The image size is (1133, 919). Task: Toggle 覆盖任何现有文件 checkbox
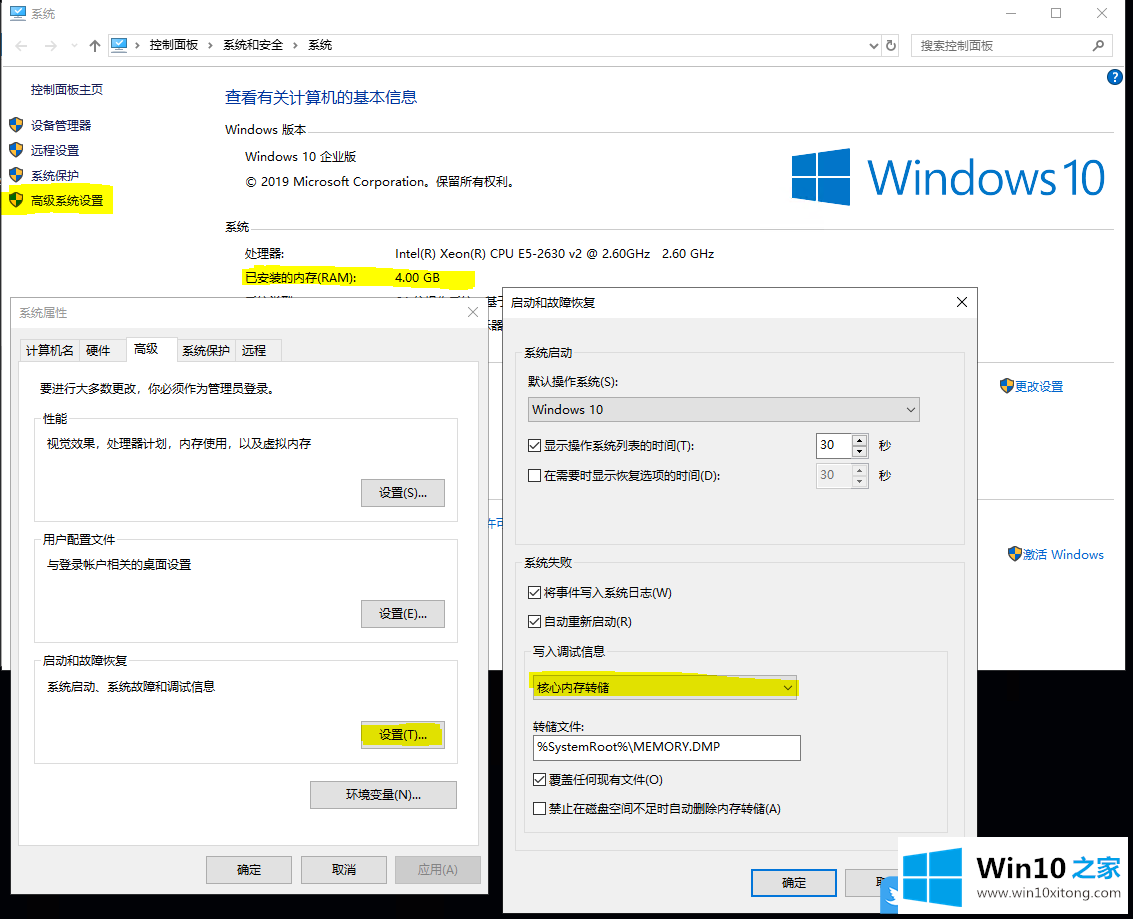click(x=539, y=780)
